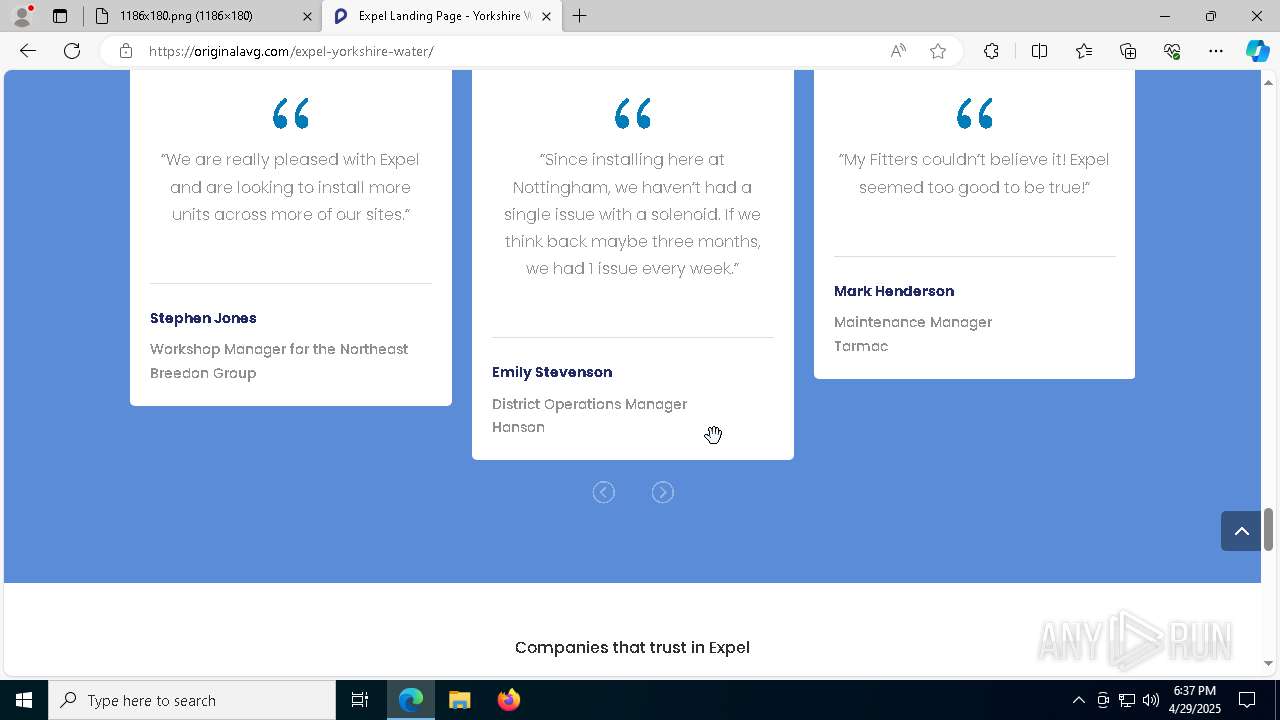Image resolution: width=1280 pixels, height=720 pixels.
Task: Click the Stephen Jones name
Action: pyautogui.click(x=203, y=318)
